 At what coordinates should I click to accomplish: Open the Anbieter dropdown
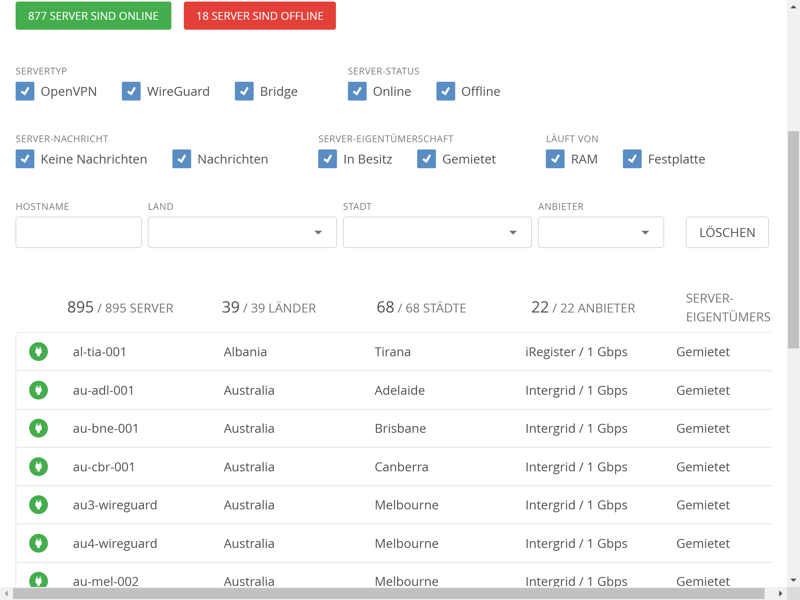tap(600, 232)
